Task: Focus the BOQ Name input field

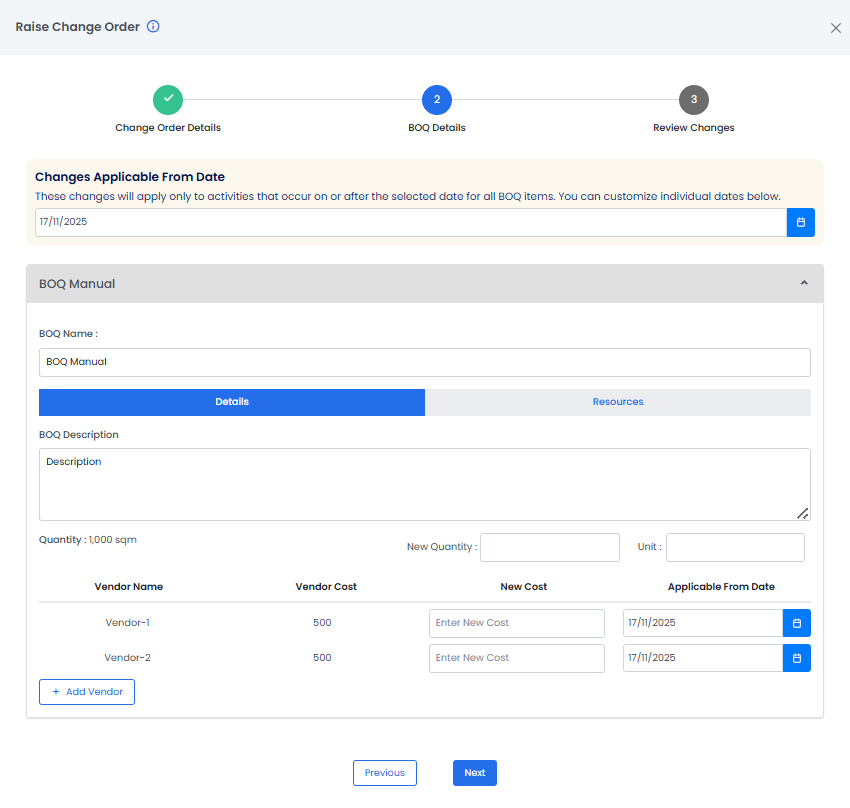Action: pos(424,362)
